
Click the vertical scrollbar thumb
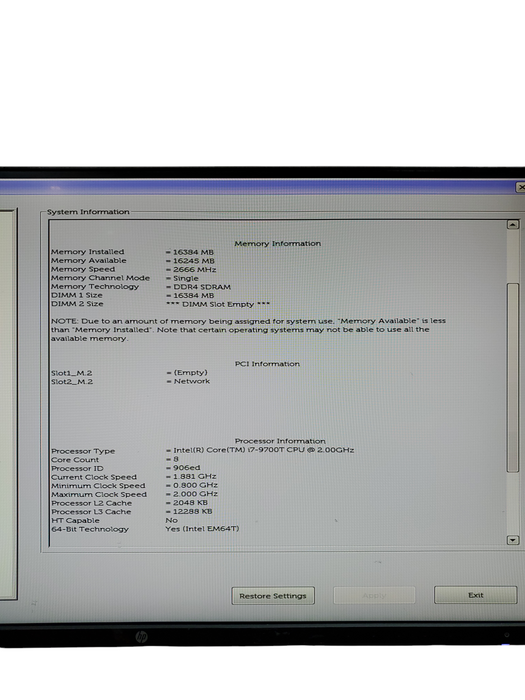coord(513,378)
